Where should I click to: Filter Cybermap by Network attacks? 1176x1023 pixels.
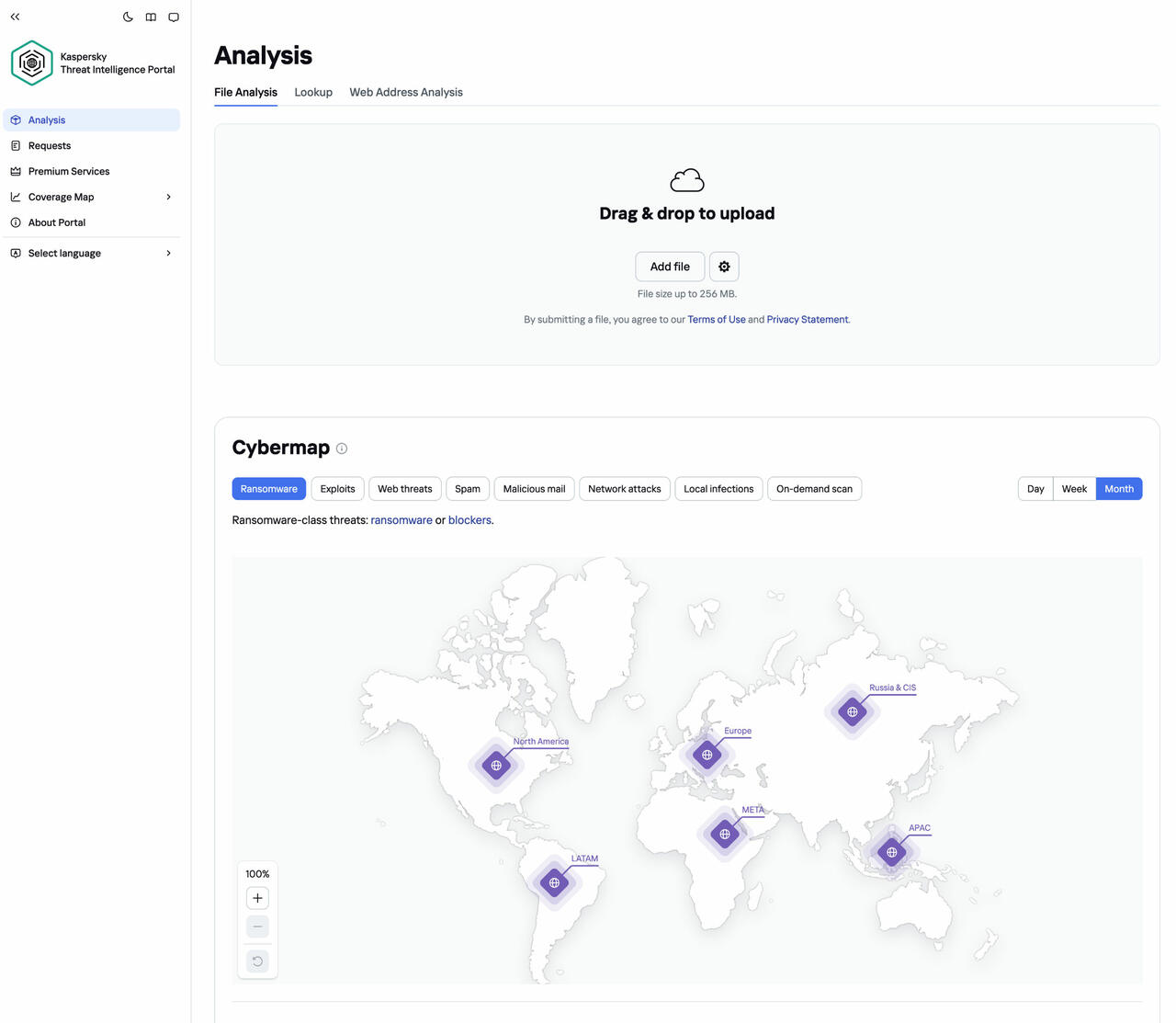(624, 489)
